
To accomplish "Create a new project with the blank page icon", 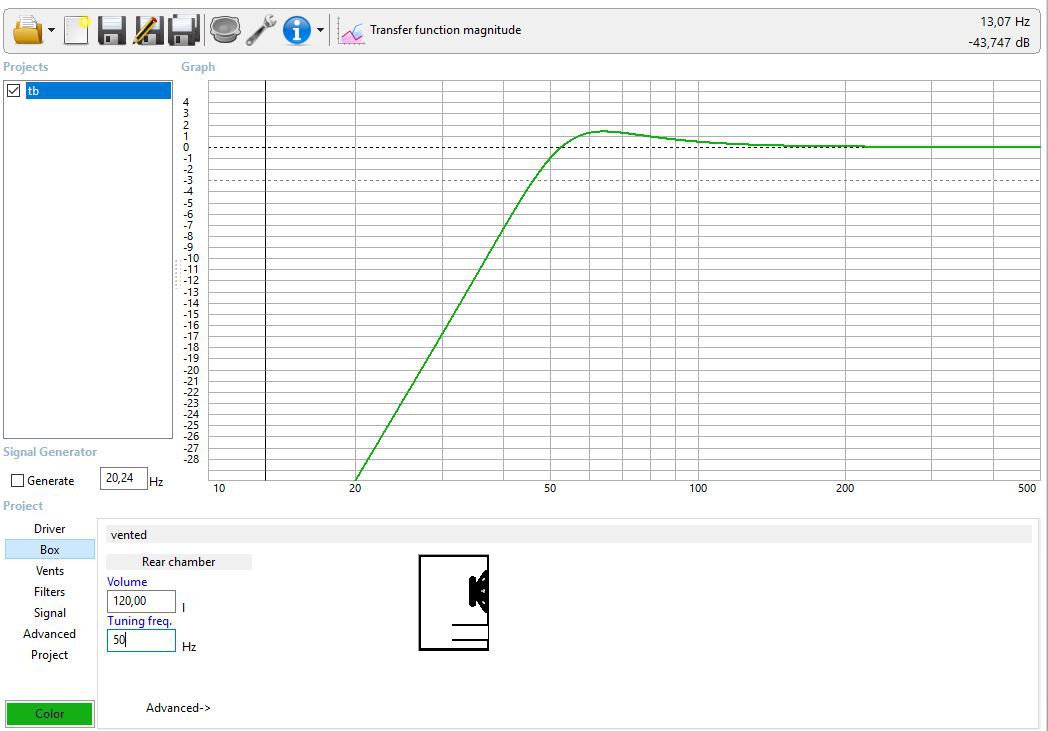I will click(x=77, y=30).
